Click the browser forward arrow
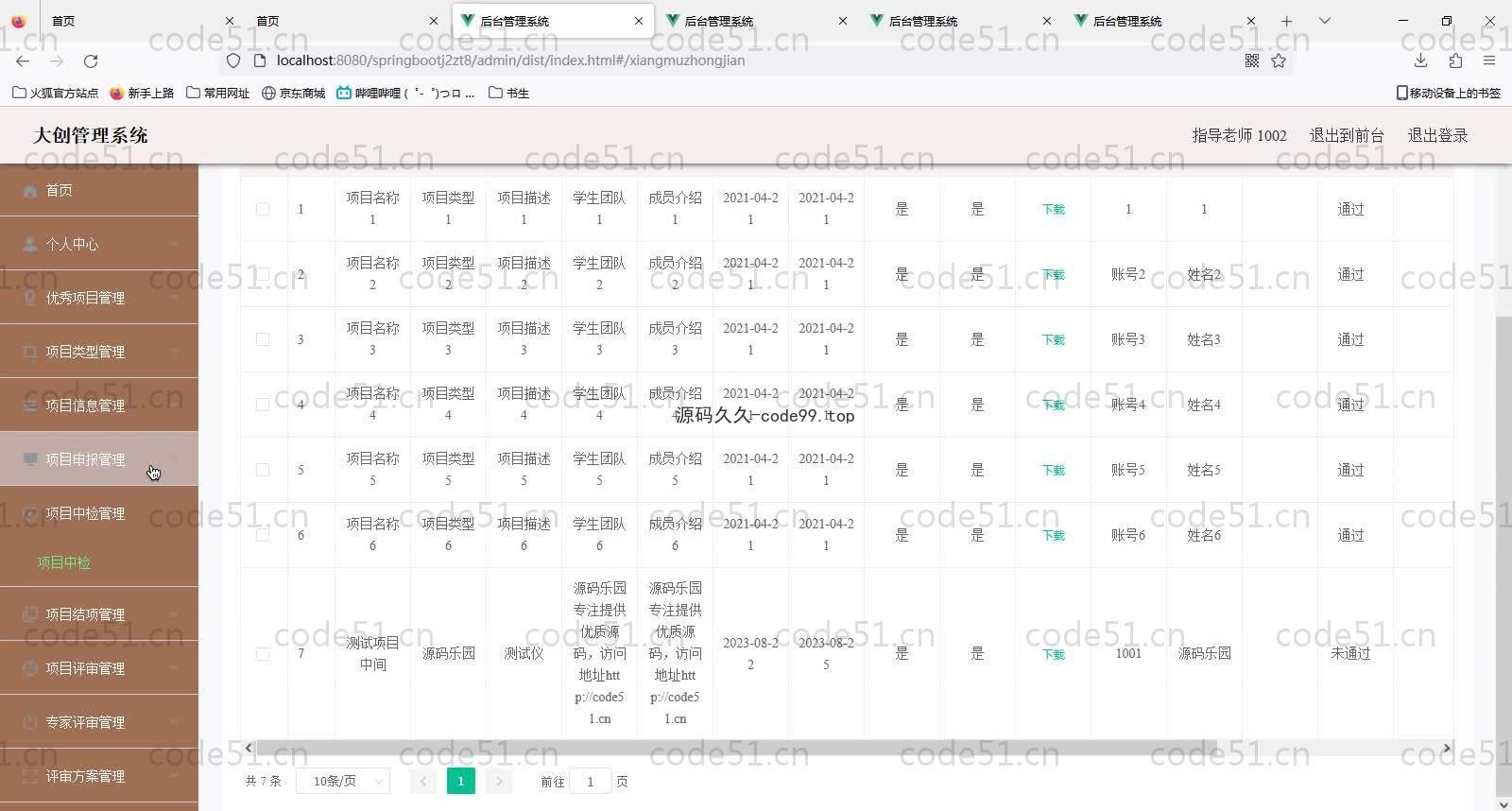Viewport: 1512px width, 811px height. [57, 60]
